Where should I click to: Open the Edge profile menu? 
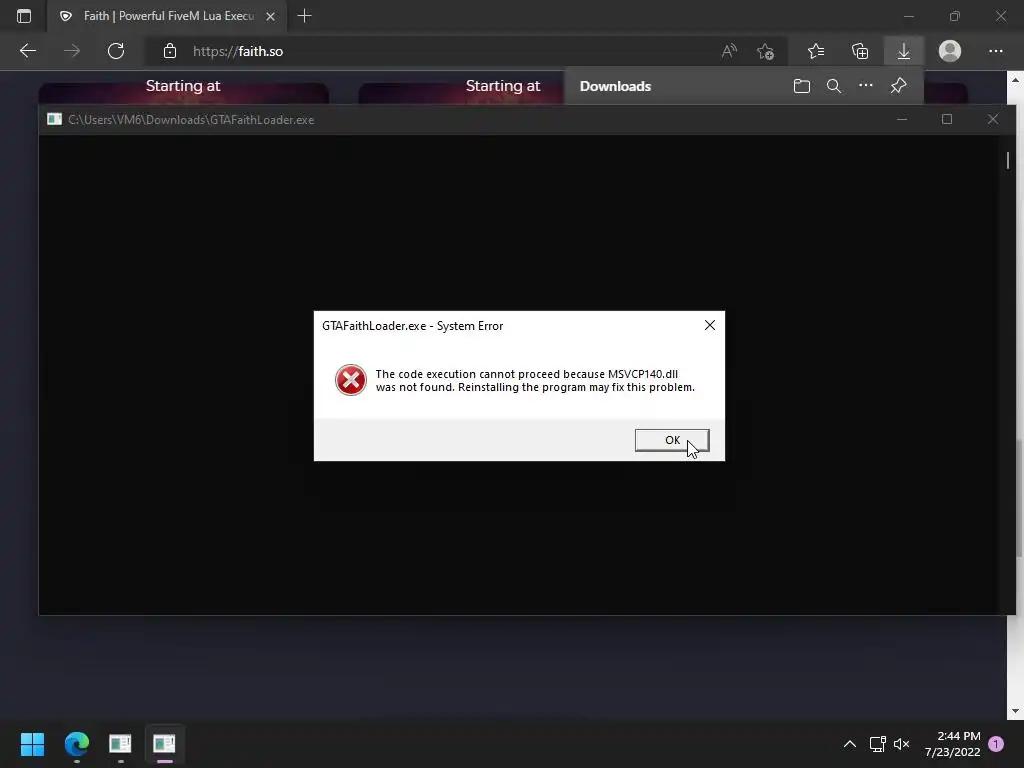click(x=950, y=51)
